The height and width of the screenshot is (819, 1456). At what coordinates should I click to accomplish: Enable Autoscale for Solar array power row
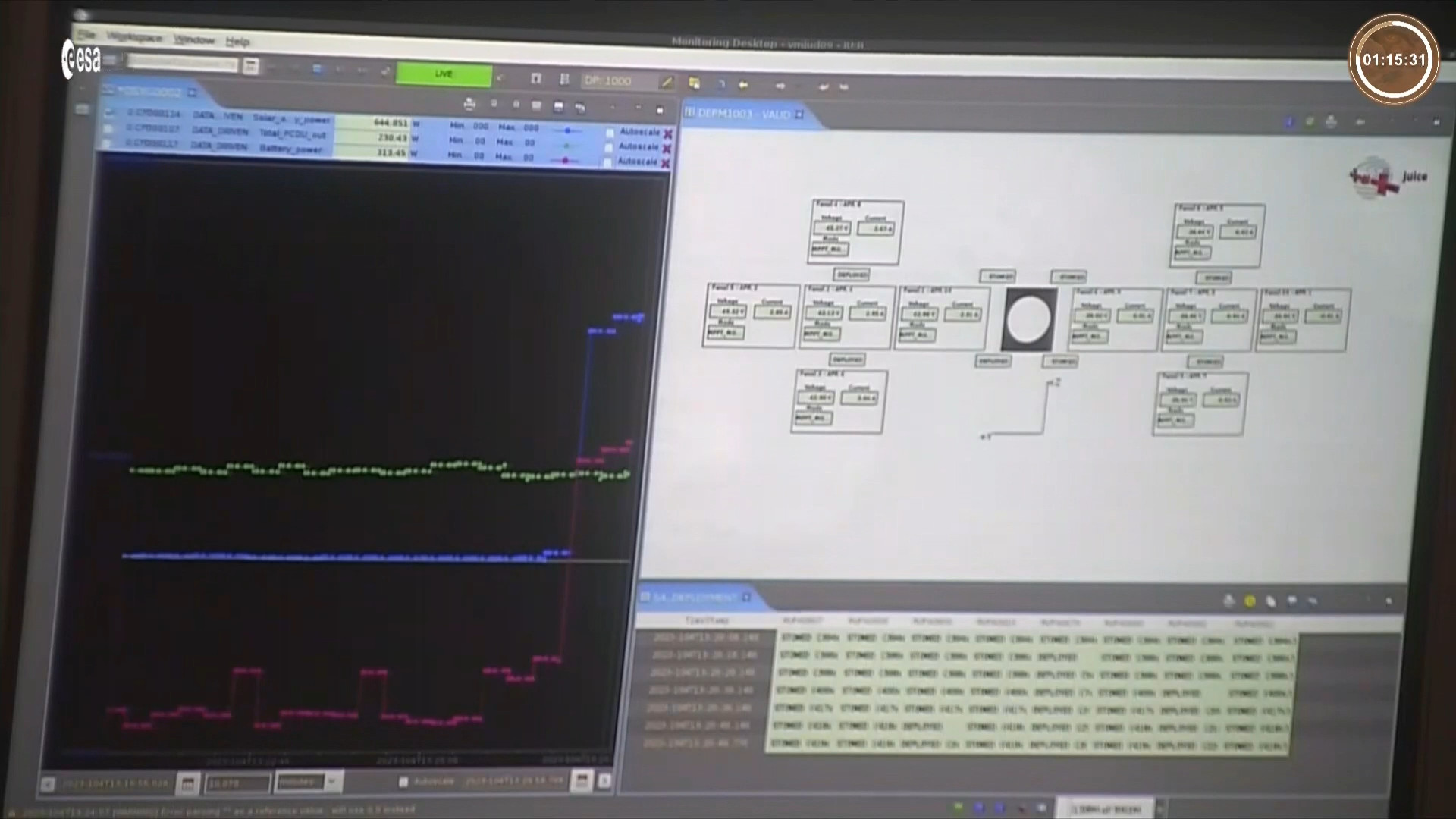point(609,133)
